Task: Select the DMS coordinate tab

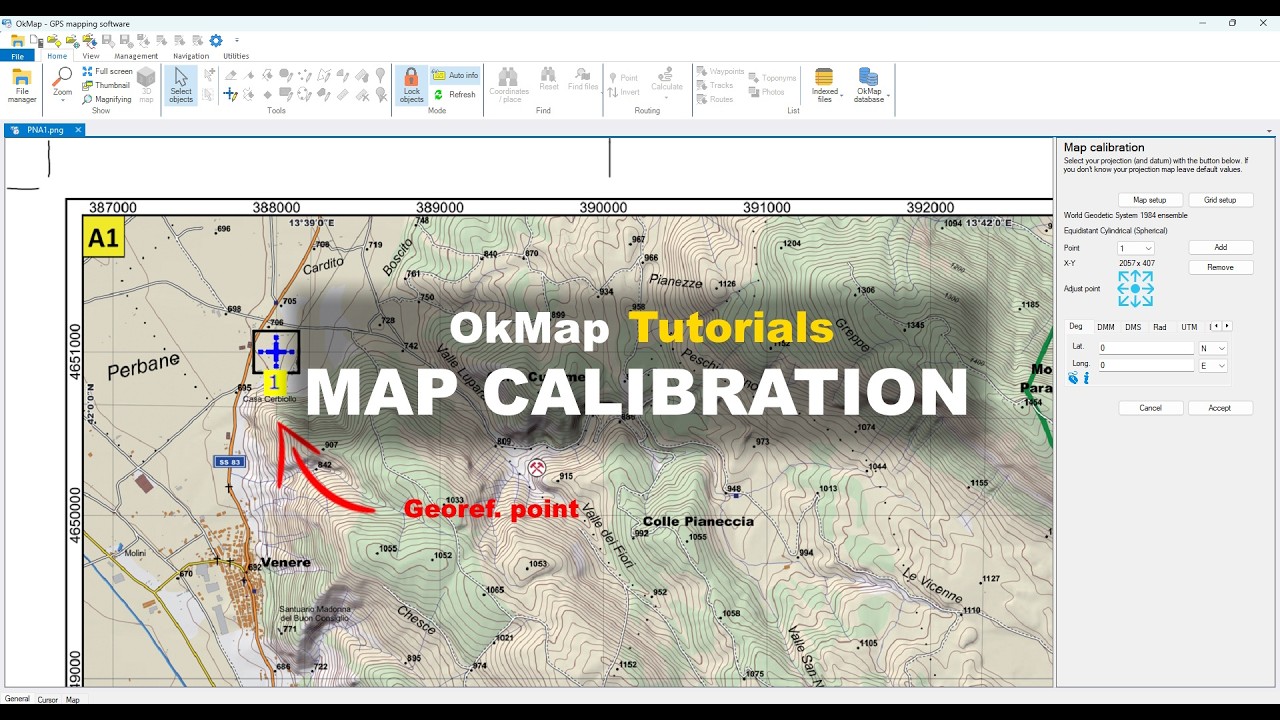Action: tap(1133, 327)
